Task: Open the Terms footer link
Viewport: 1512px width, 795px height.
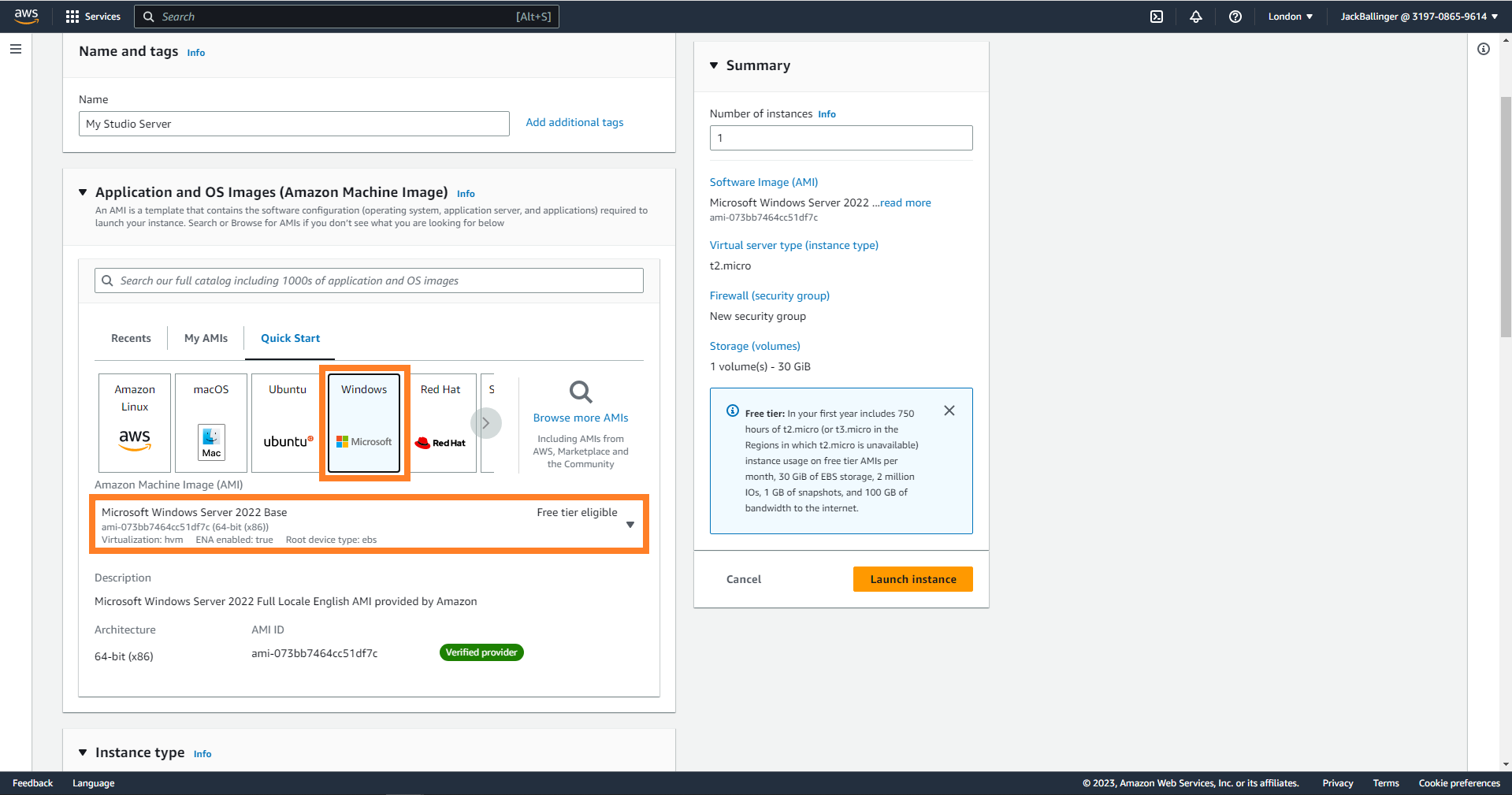Action: (x=1386, y=783)
